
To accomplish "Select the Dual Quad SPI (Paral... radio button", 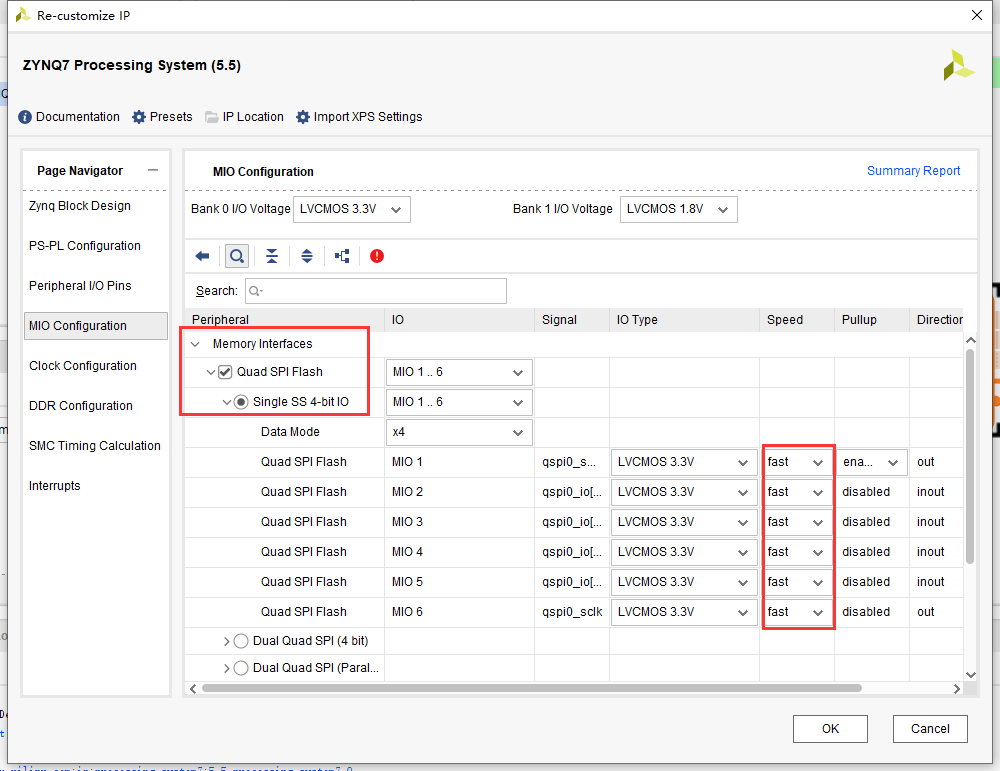I will 240,668.
